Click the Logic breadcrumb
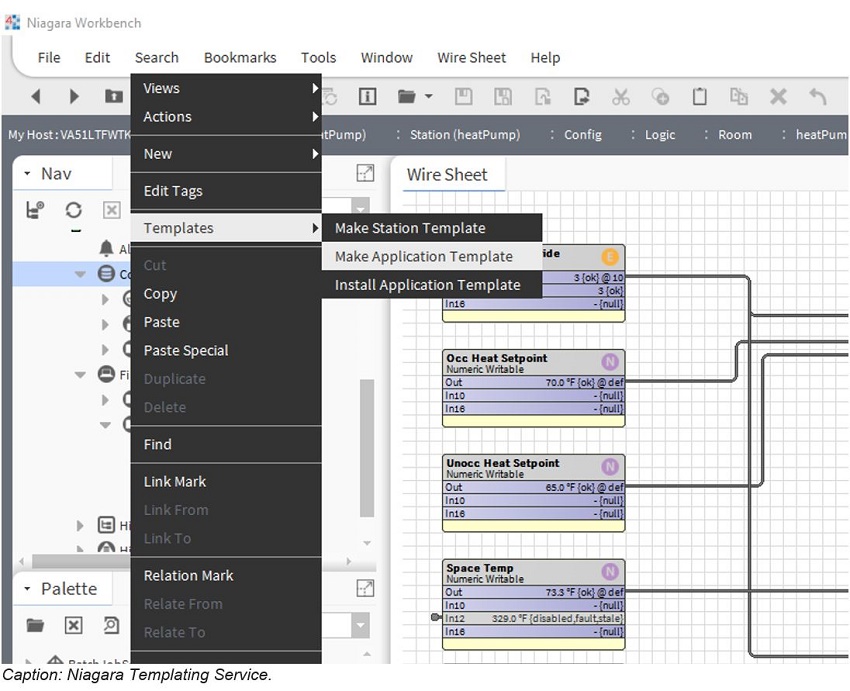Screen dimensions: 850x691 coord(660,134)
